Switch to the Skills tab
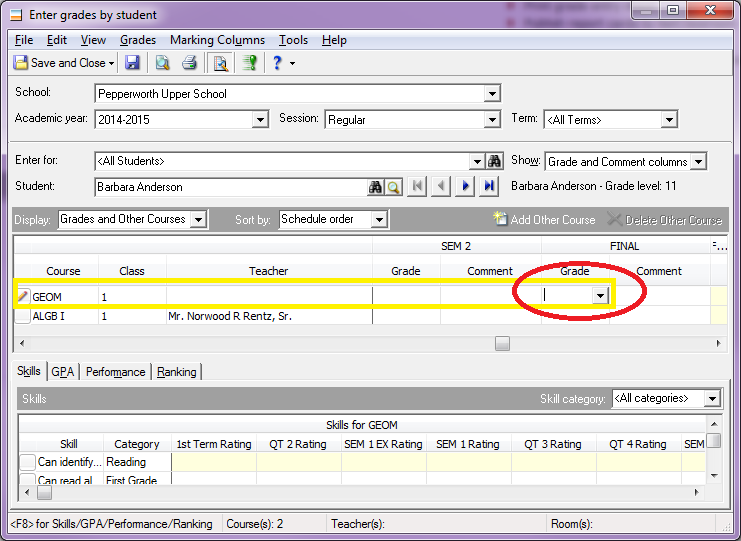 (x=29, y=371)
